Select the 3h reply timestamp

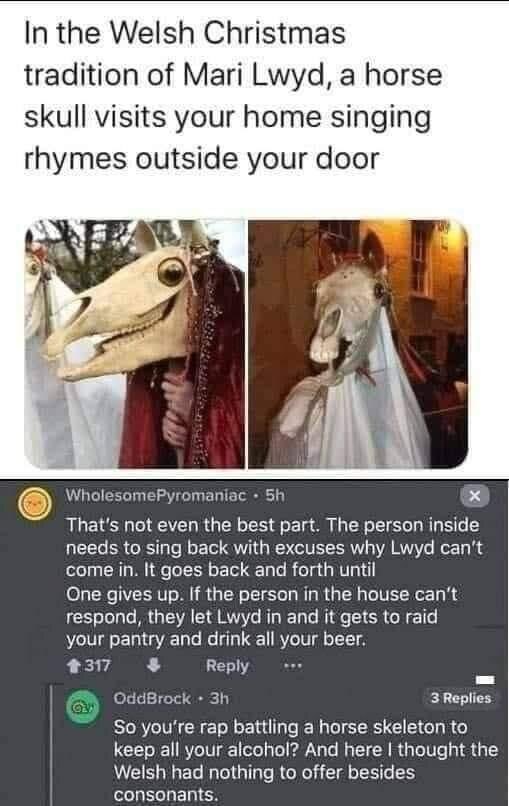coord(220,698)
